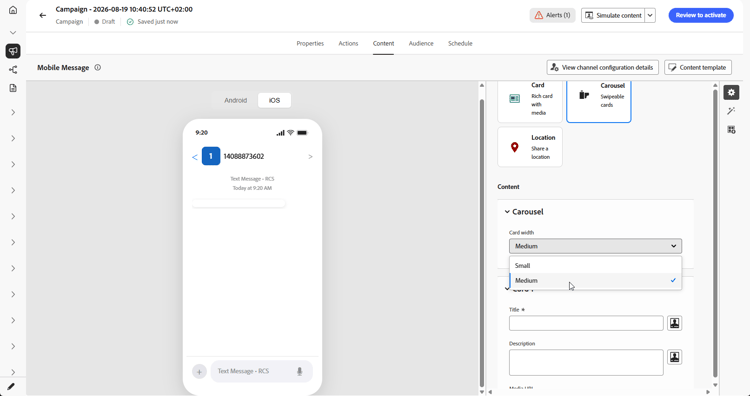Open the Home icon in sidebar

coord(13,10)
